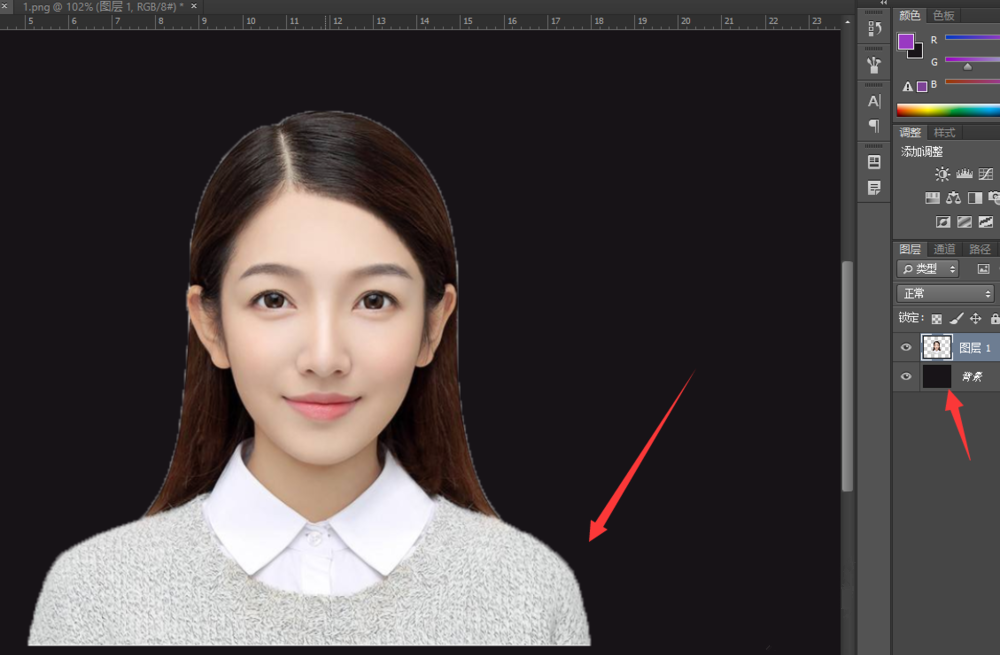The height and width of the screenshot is (655, 1000).
Task: Toggle visibility of the 背景 layer
Action: pos(906,377)
